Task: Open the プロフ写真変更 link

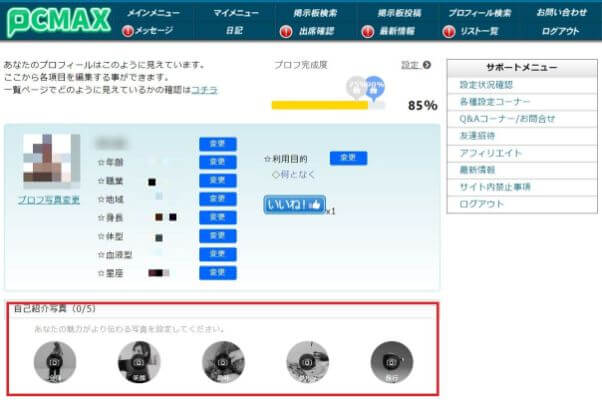Action: click(x=49, y=200)
